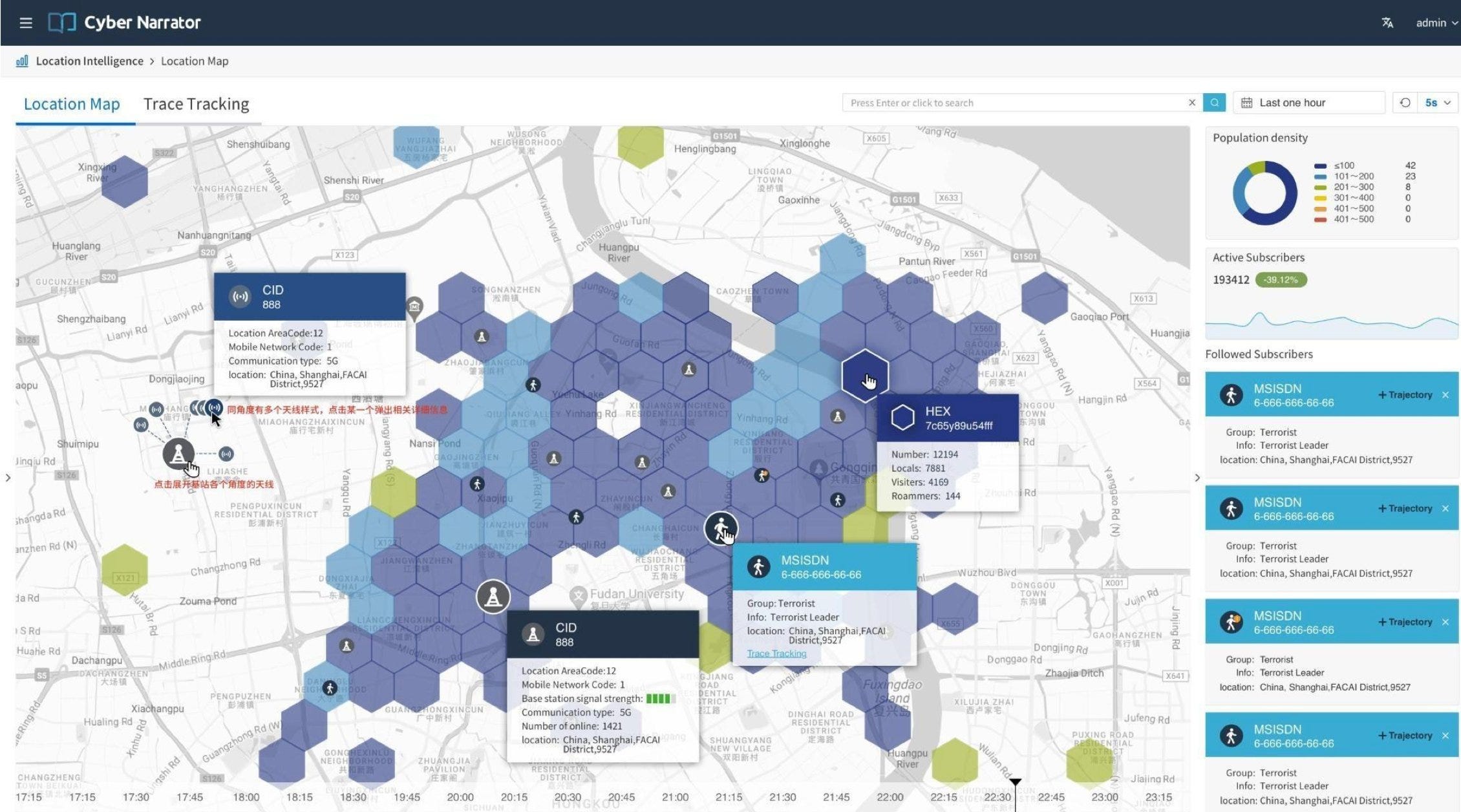Click the walking subscriber icon above MSISDN popup
This screenshot has width=1461, height=812.
(x=720, y=528)
